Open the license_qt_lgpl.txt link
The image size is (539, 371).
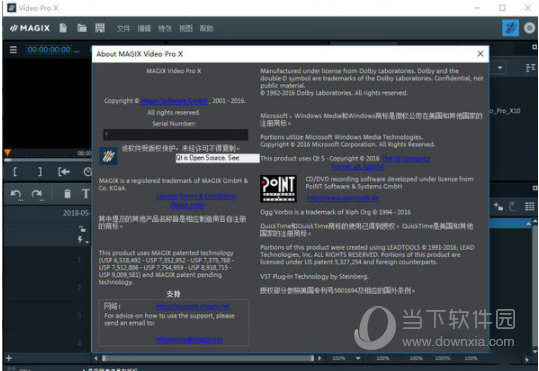[358, 167]
